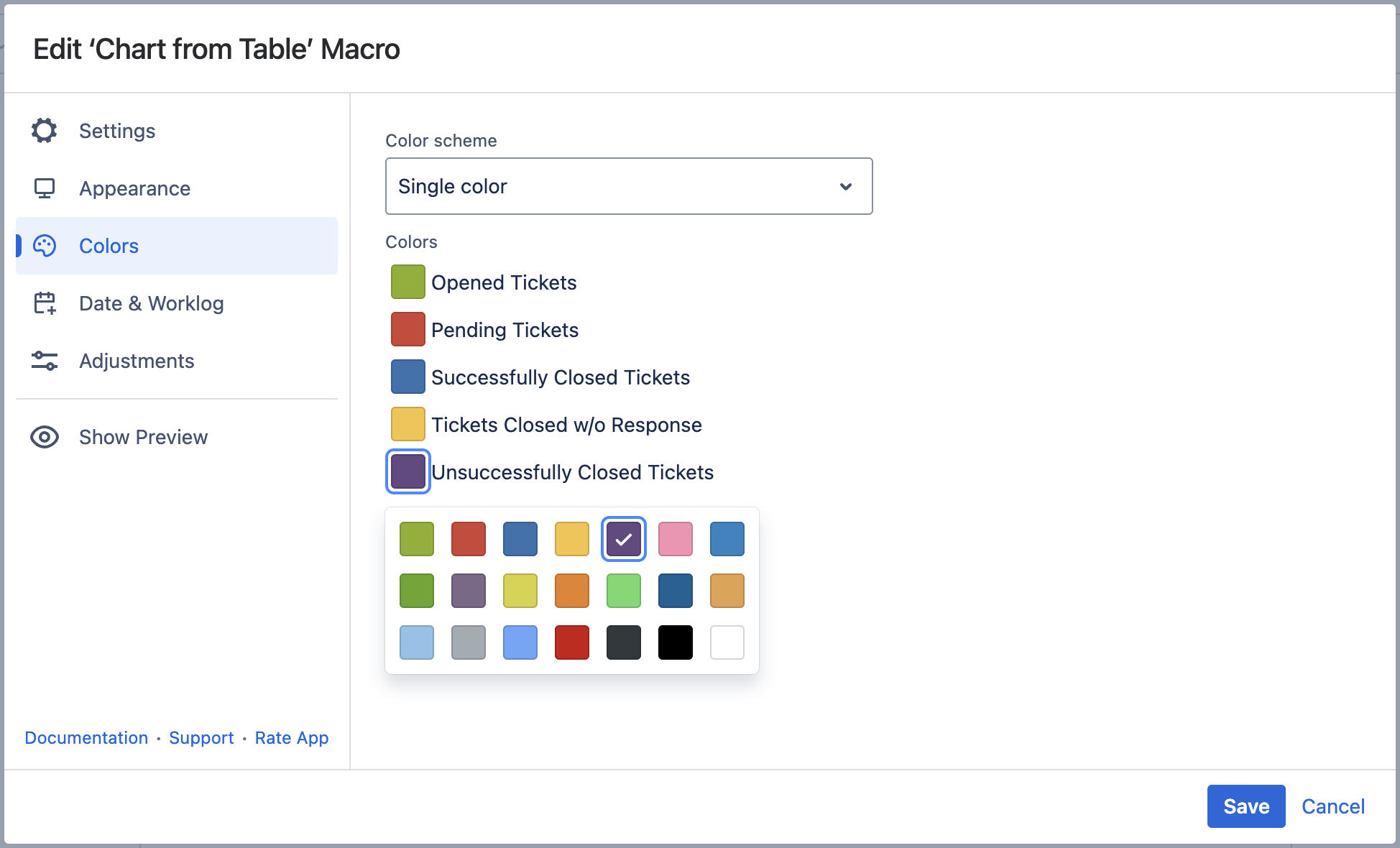Click the Appearance monitor icon
The height and width of the screenshot is (848, 1400).
[x=44, y=188]
